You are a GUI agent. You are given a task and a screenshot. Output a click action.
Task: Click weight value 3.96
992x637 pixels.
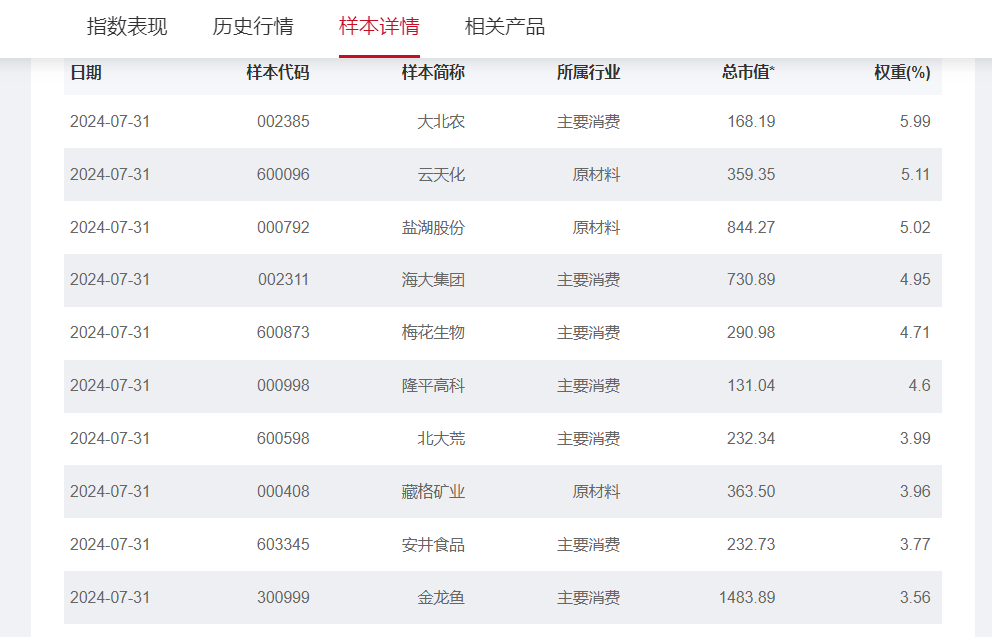pos(915,492)
